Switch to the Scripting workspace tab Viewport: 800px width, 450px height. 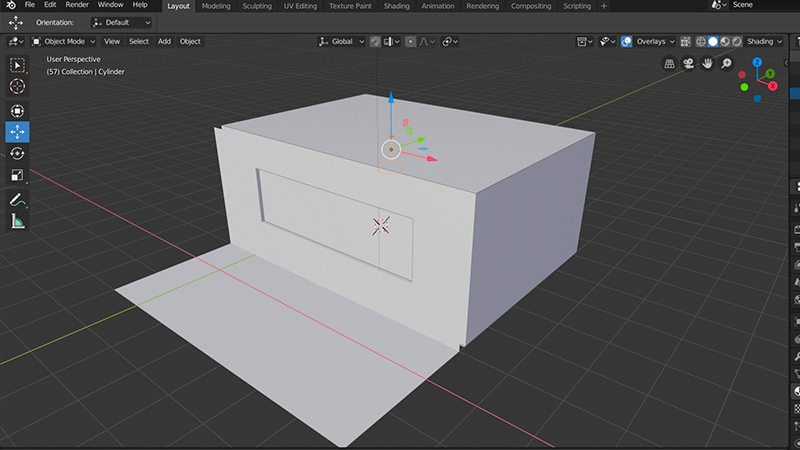point(577,6)
